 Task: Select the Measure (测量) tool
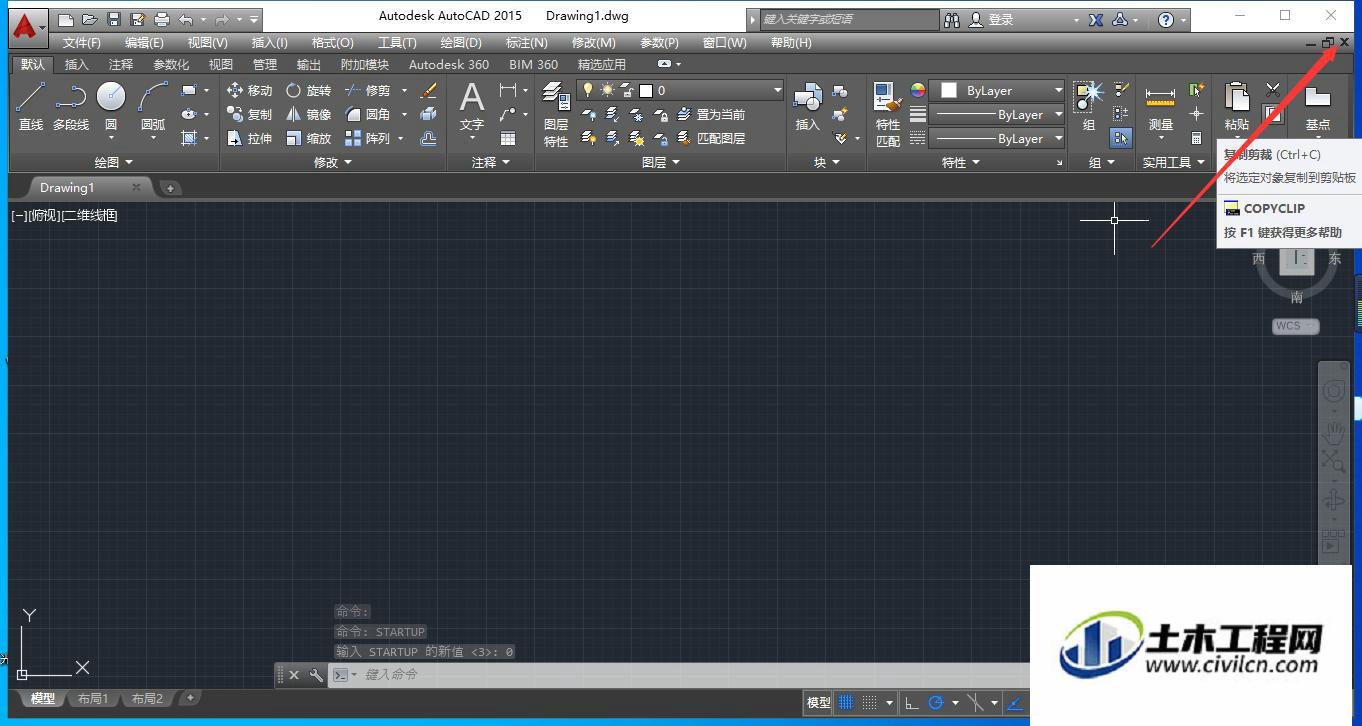coord(1160,107)
